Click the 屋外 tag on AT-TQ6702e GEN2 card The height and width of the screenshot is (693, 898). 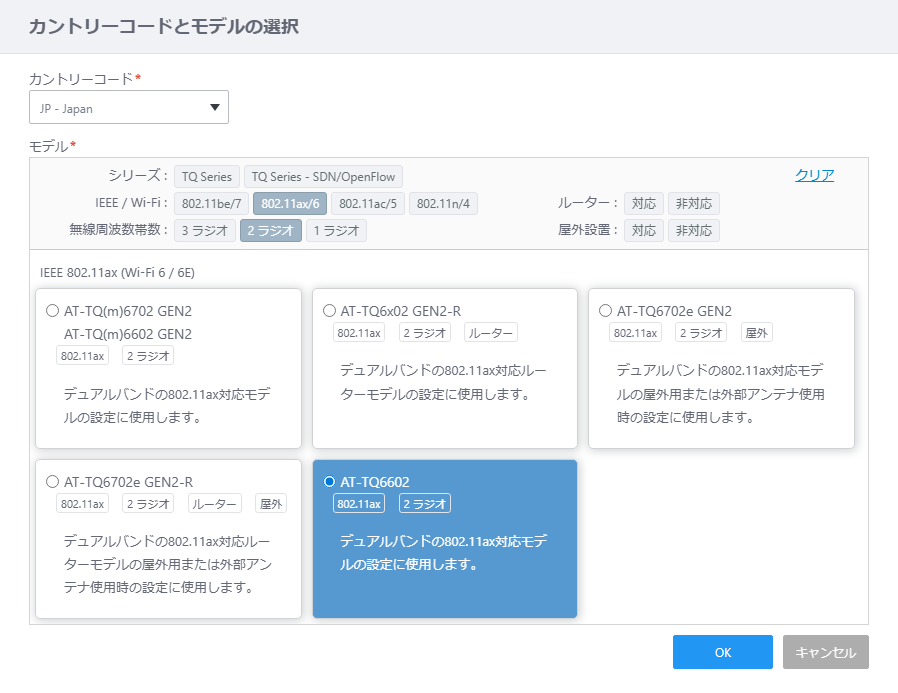(x=757, y=333)
